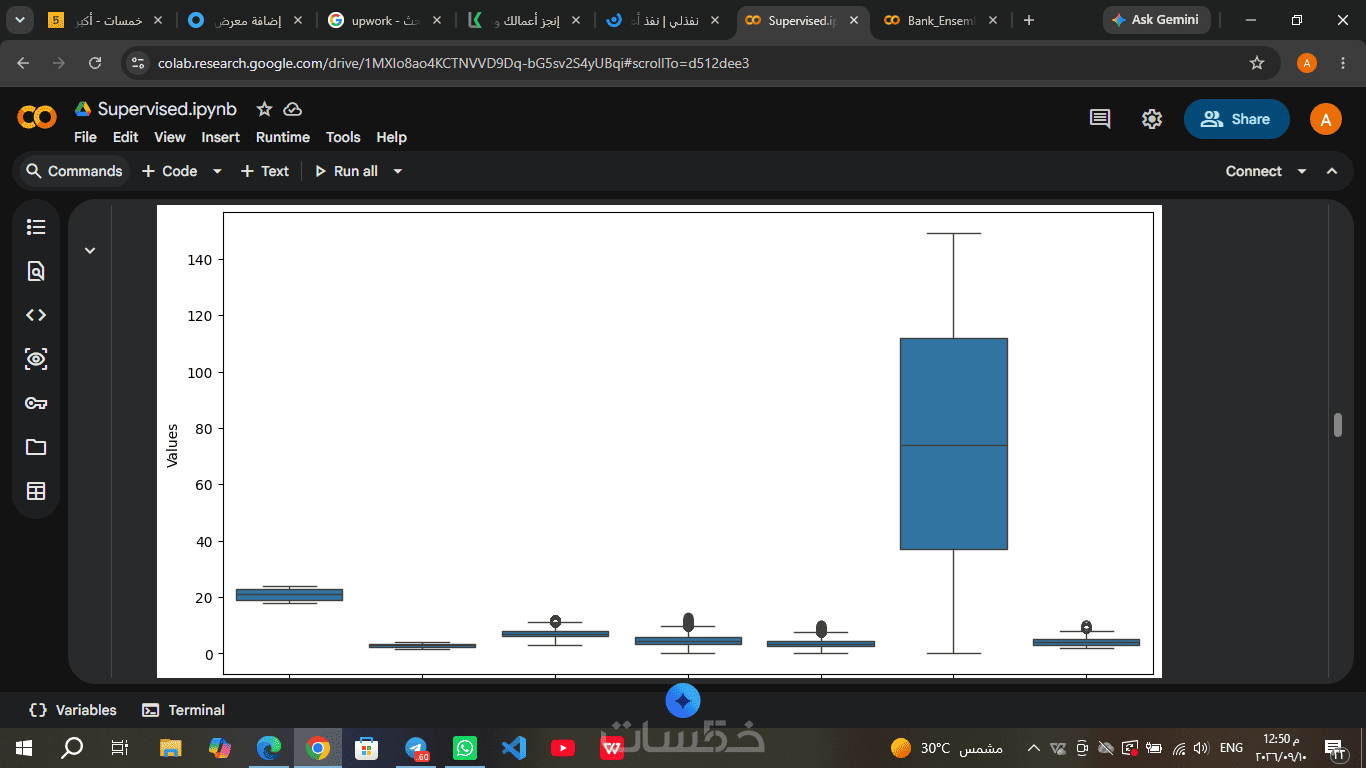
Task: Open the Runtime menu
Action: tap(283, 137)
